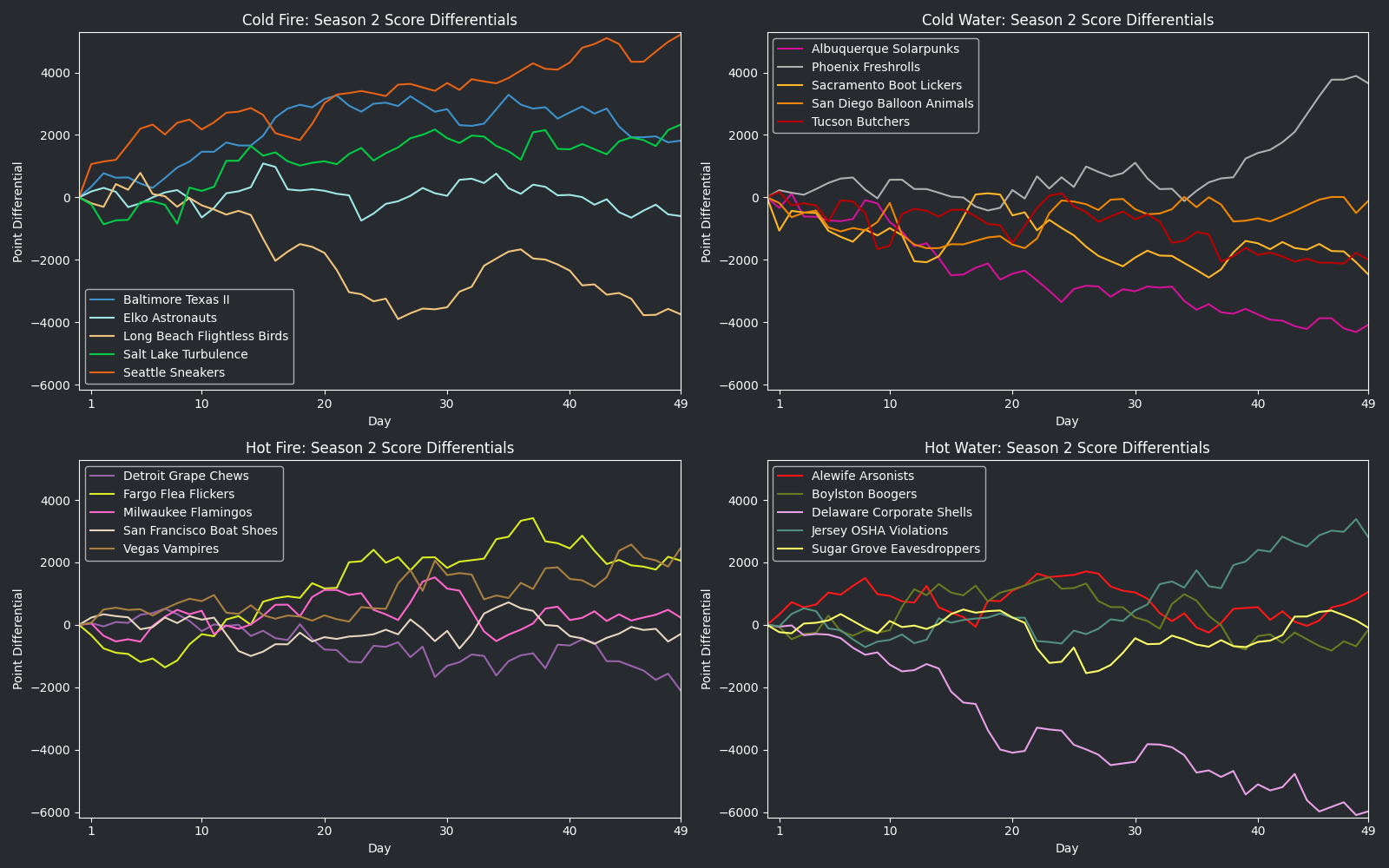
Task: Click the Albuquerque Solarpunks magenta line swatch
Action: [791, 49]
